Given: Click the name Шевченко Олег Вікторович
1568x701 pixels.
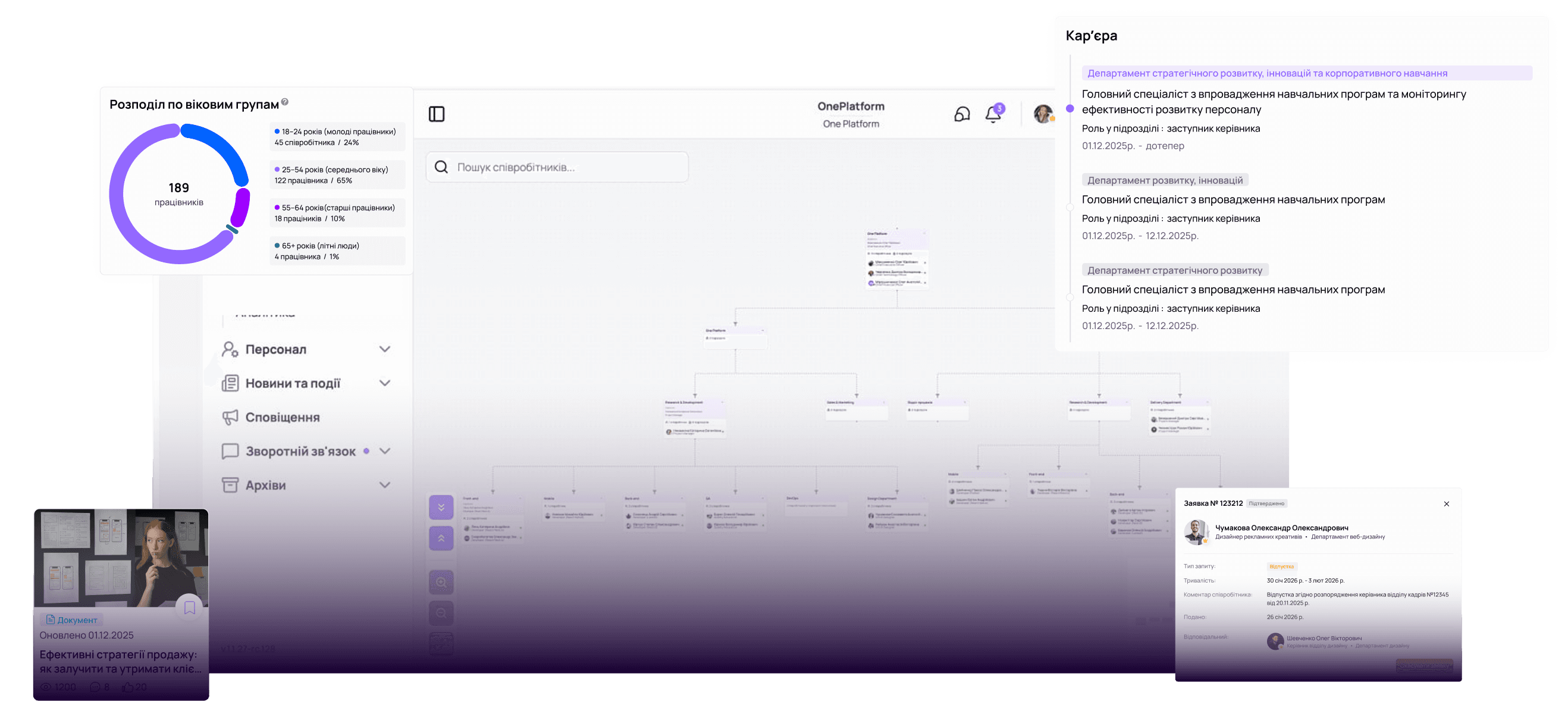Looking at the screenshot, I should coord(1324,638).
